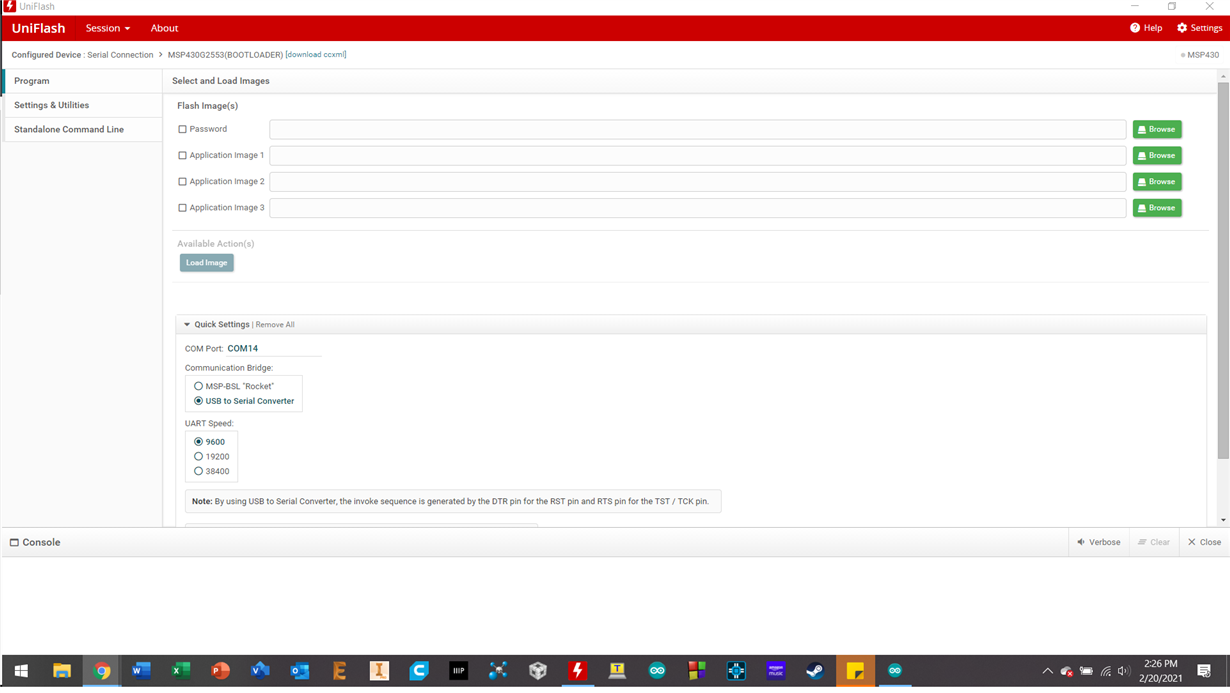1230x693 pixels.
Task: Click the Console panel icon
Action: (14, 542)
